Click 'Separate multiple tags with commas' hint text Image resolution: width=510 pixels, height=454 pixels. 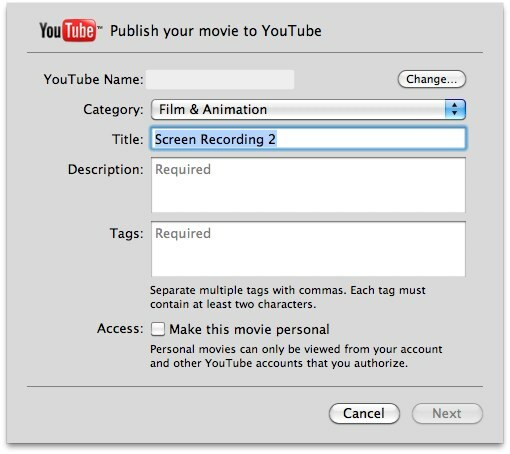coord(288,297)
